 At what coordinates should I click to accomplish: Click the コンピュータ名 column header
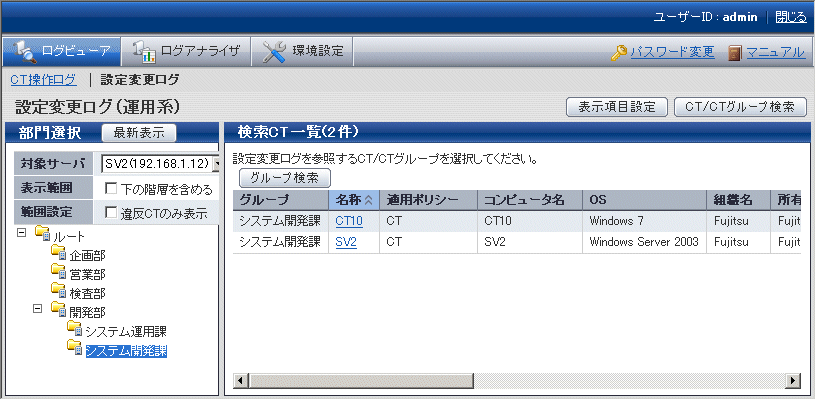(x=530, y=200)
